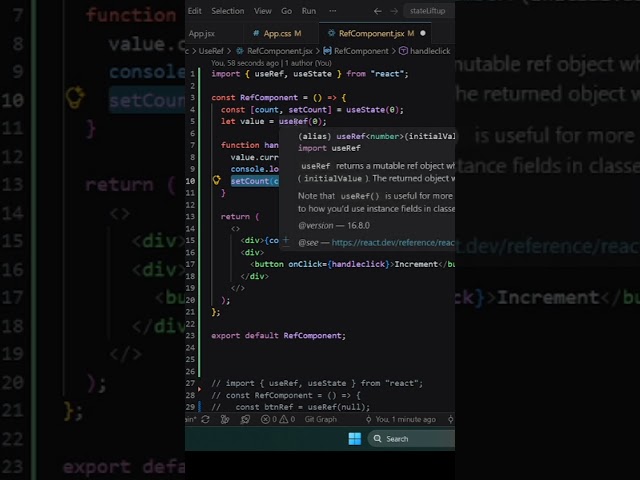Open the UseRef breadcrumb folder
Image resolution: width=640 pixels, height=480 pixels.
[x=211, y=51]
